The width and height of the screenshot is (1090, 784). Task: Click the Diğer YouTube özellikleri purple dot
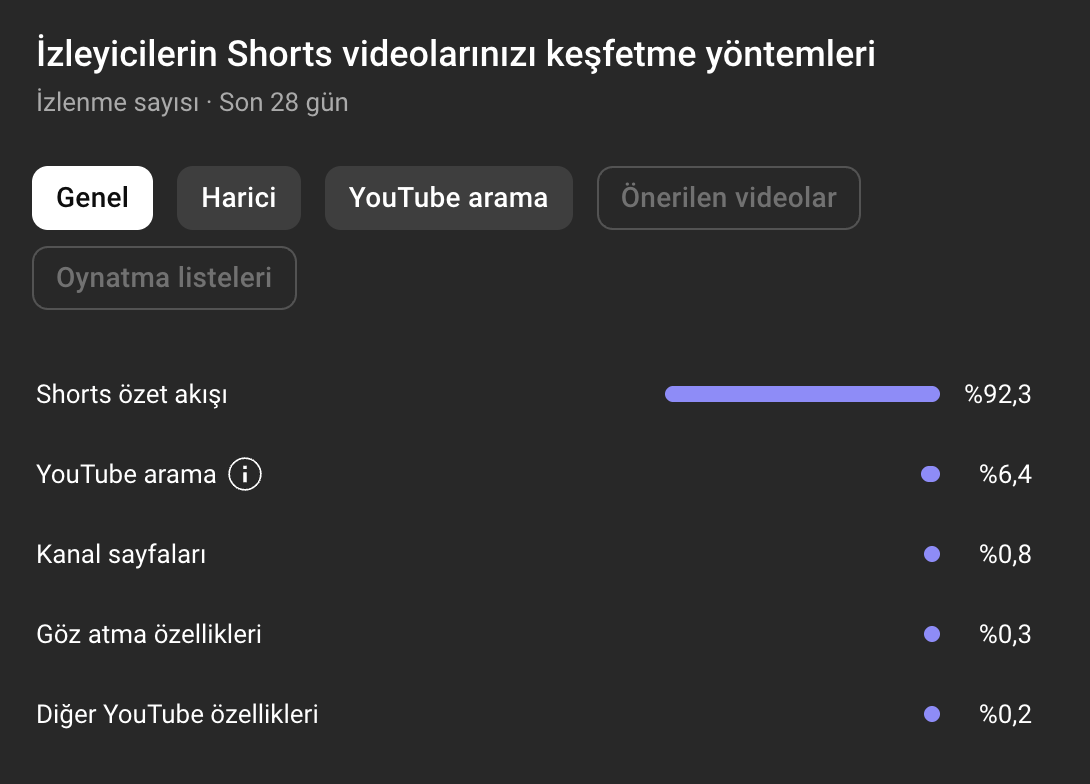(x=932, y=714)
